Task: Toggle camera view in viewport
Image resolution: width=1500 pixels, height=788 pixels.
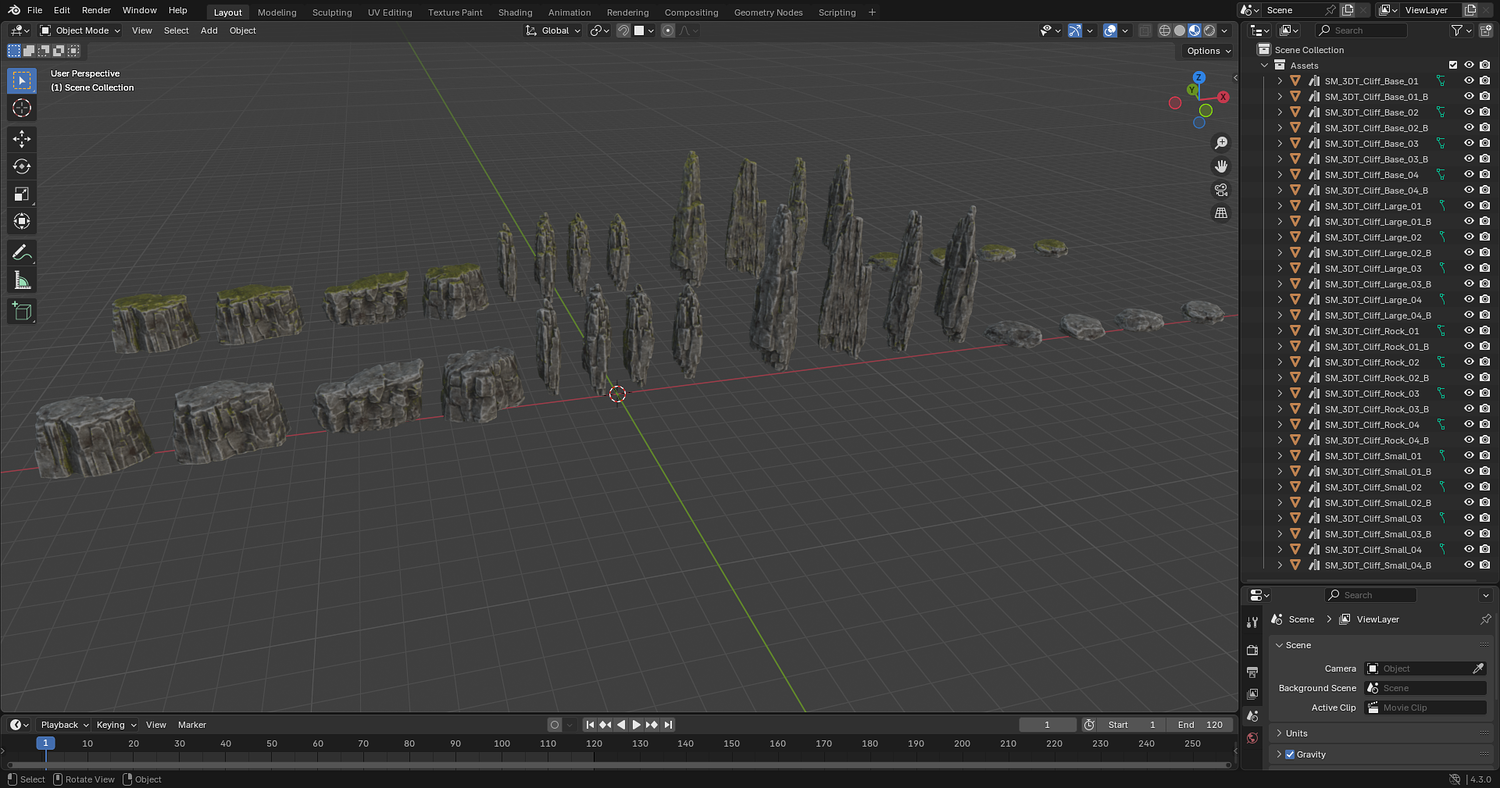Action: (x=1220, y=189)
